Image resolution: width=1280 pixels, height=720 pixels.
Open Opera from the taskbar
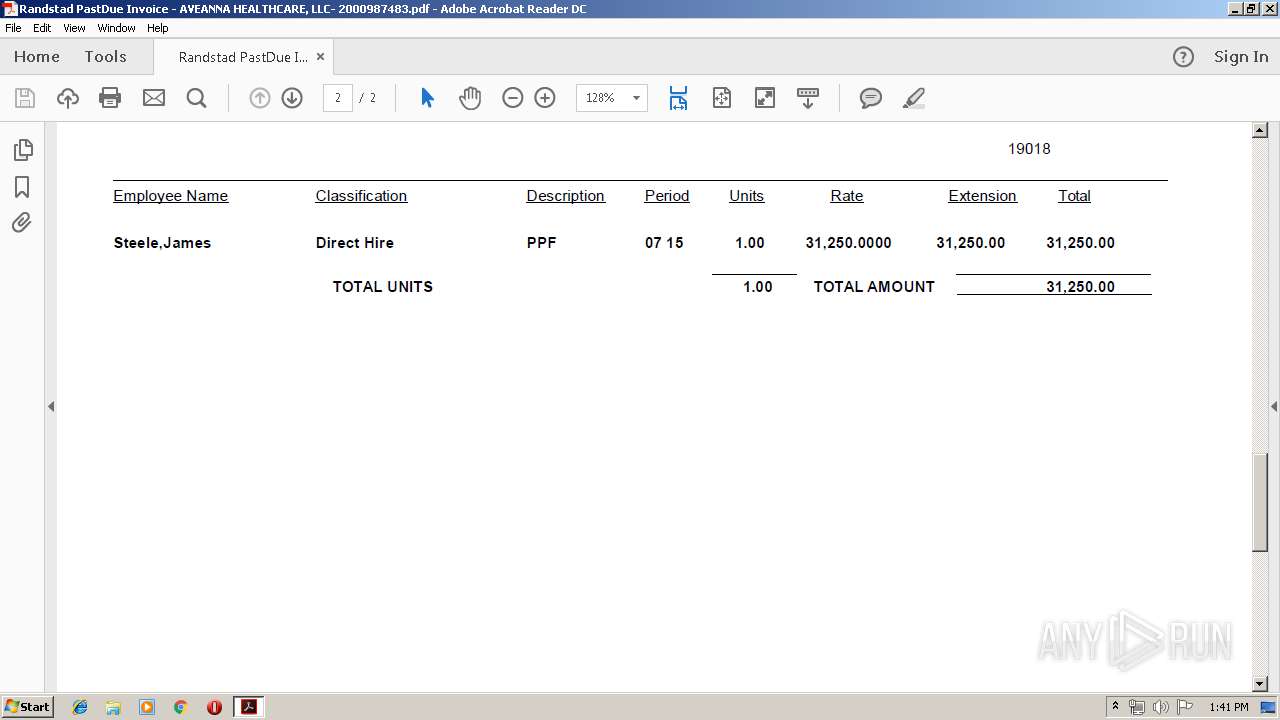pyautogui.click(x=214, y=707)
